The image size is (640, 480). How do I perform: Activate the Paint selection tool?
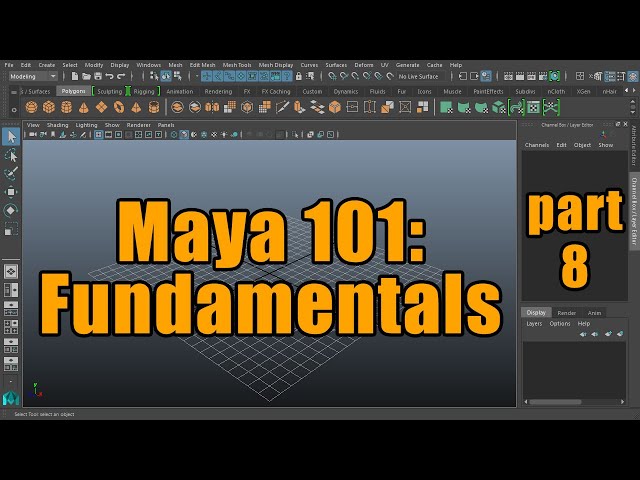(x=11, y=173)
